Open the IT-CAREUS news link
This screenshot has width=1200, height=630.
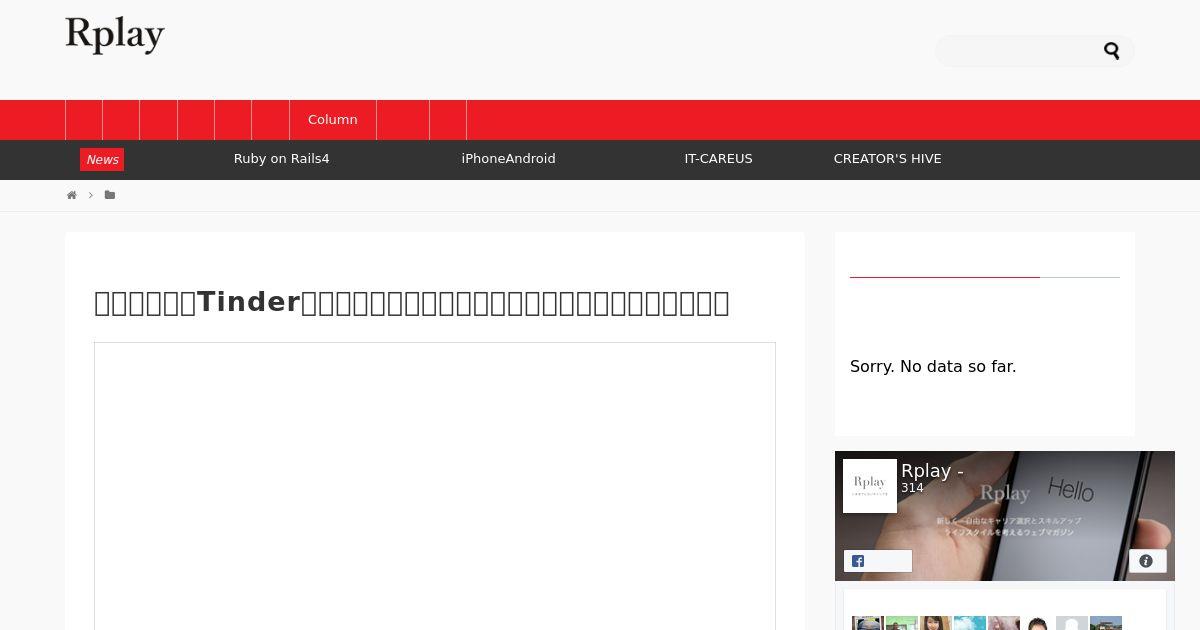click(x=718, y=159)
